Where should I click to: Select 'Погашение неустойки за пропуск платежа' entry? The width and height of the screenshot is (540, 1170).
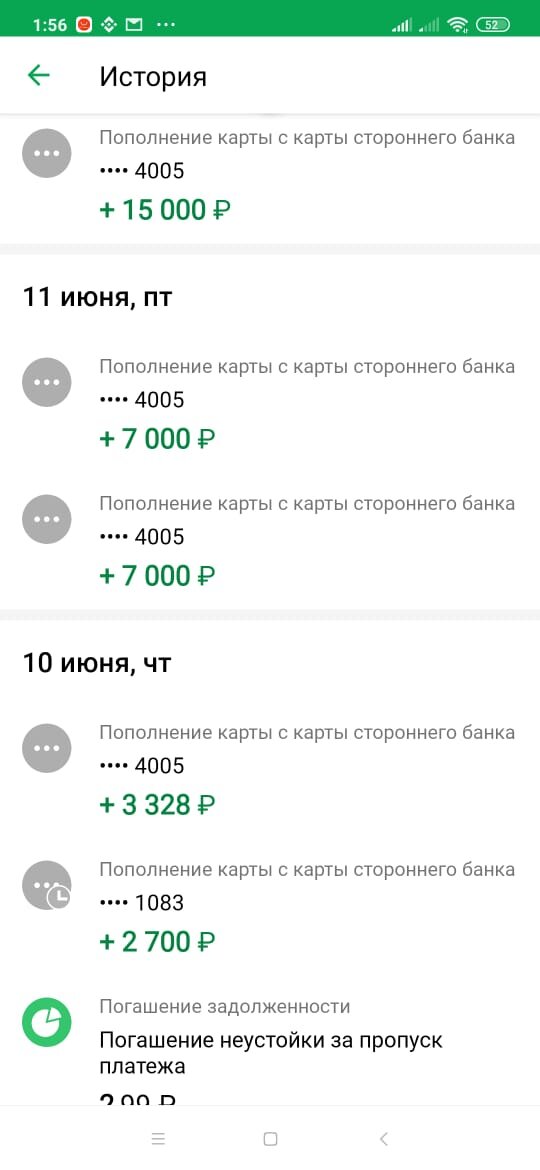tap(271, 1053)
